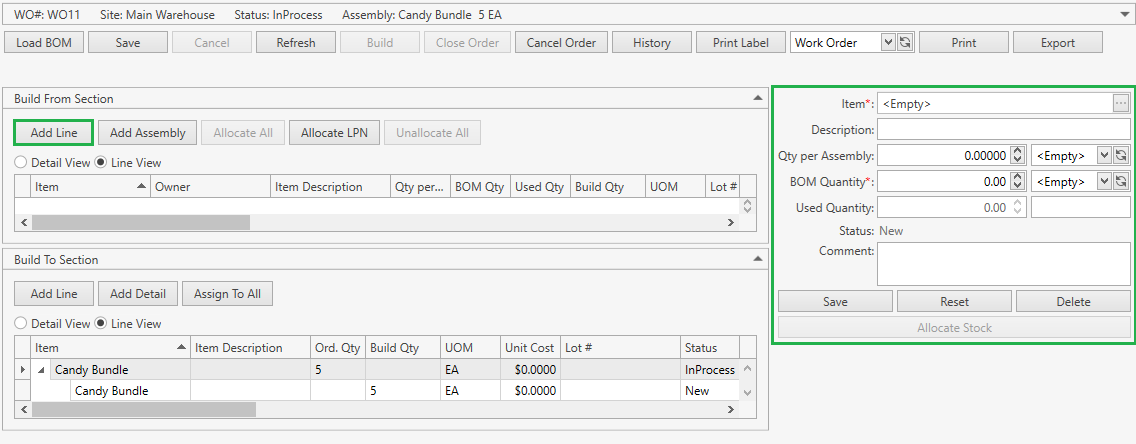Click the Owner column header in Build From grid

click(x=210, y=187)
